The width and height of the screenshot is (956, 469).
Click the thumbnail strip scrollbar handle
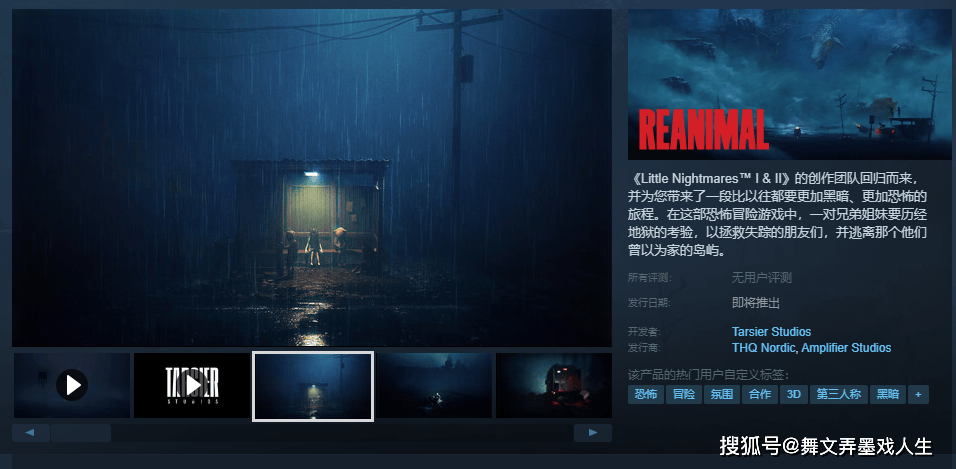click(x=81, y=433)
